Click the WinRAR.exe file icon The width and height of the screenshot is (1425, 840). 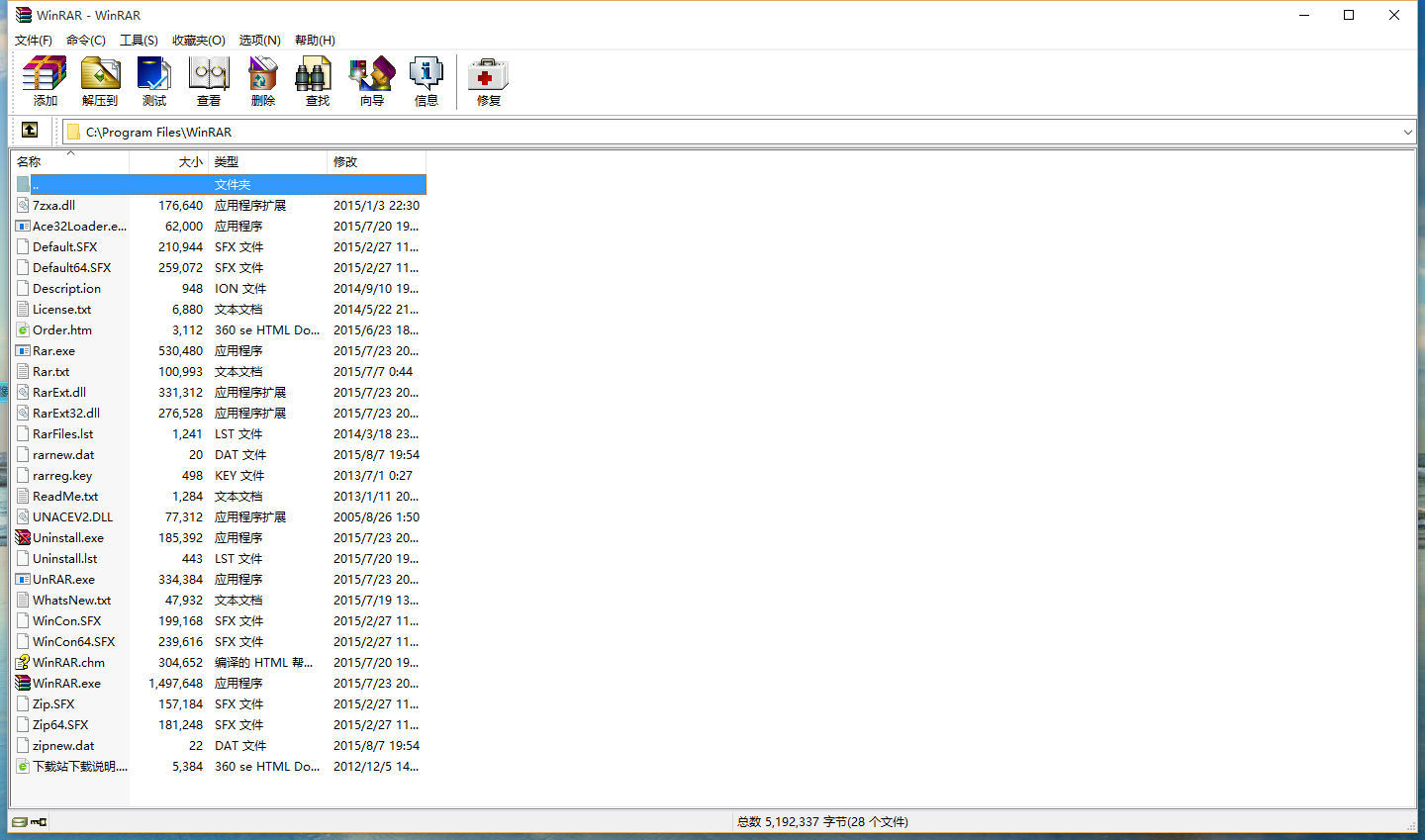[x=23, y=684]
